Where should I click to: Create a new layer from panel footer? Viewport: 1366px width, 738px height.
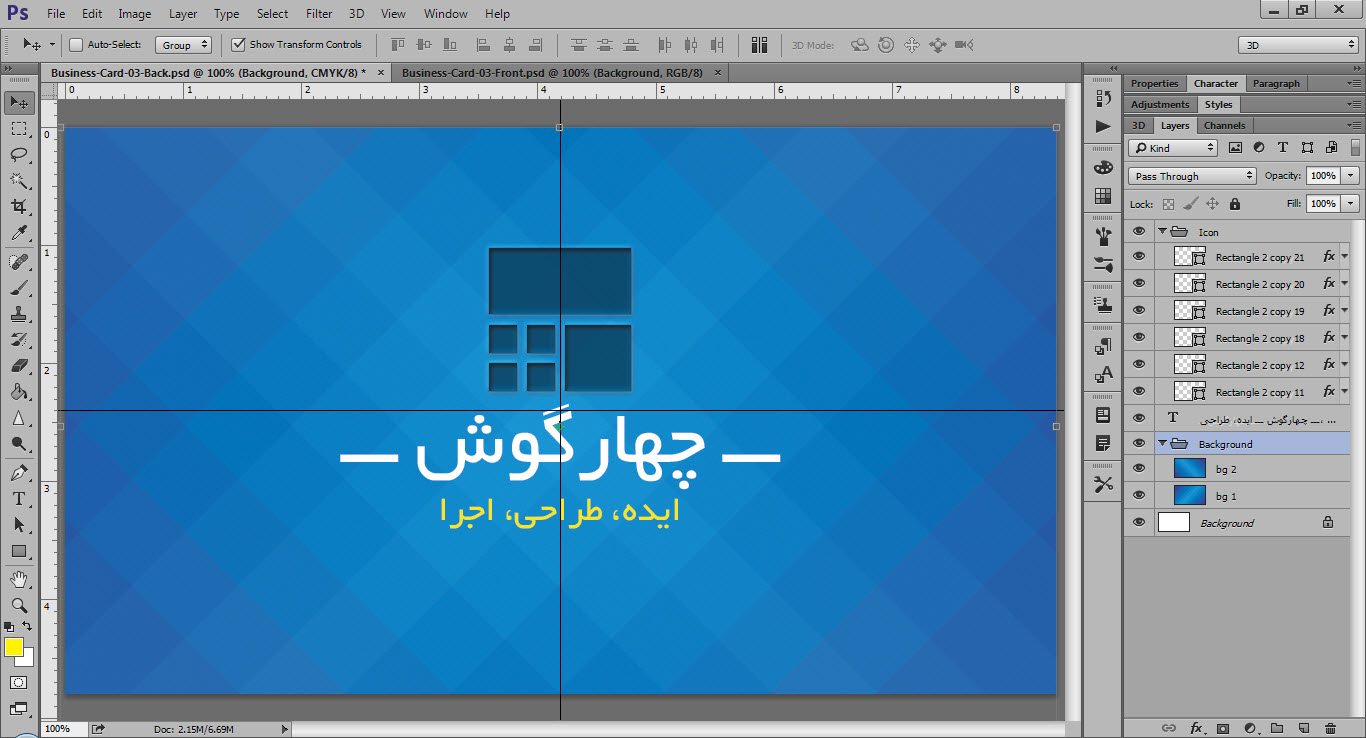click(1303, 728)
